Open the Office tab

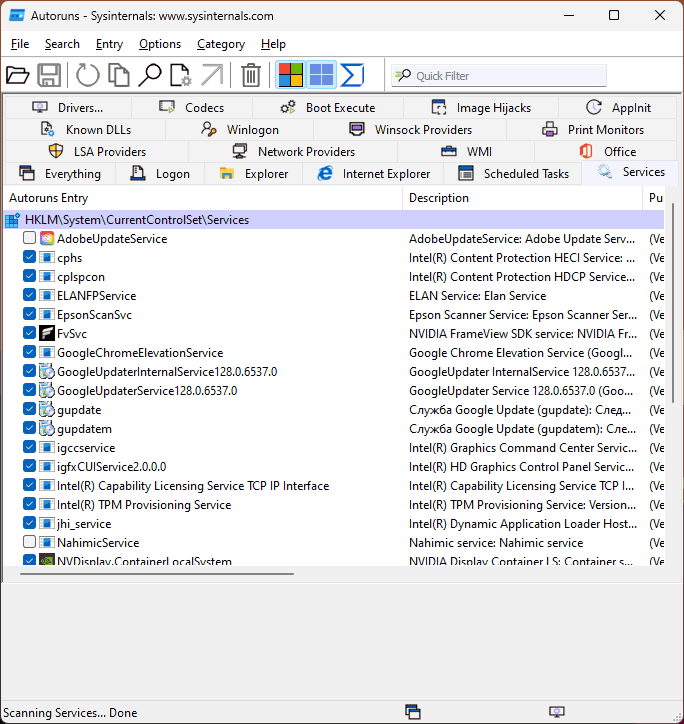click(607, 151)
